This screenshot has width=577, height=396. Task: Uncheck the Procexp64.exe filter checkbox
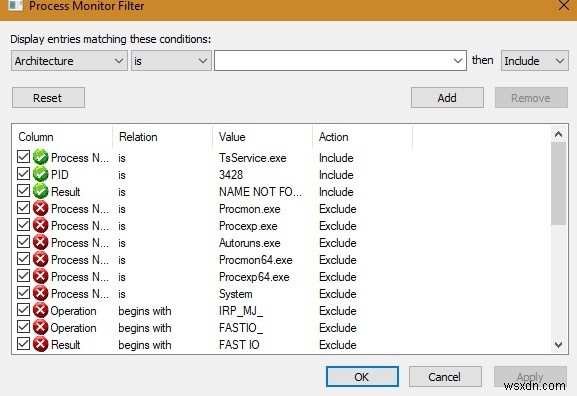coord(24,275)
